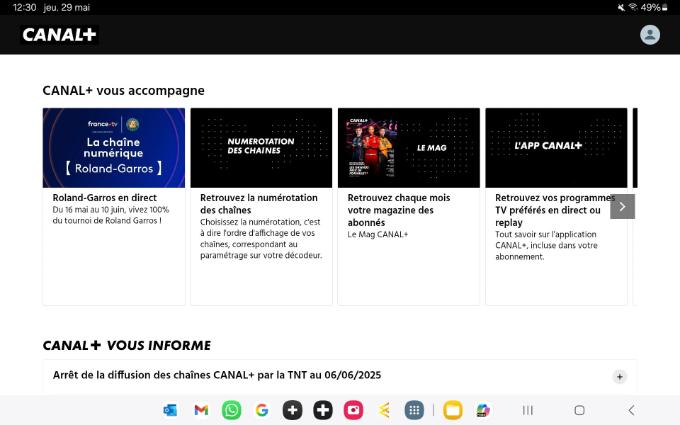This screenshot has width=680, height=425.
Task: Launch Gmail from the taskbar
Action: coord(201,410)
